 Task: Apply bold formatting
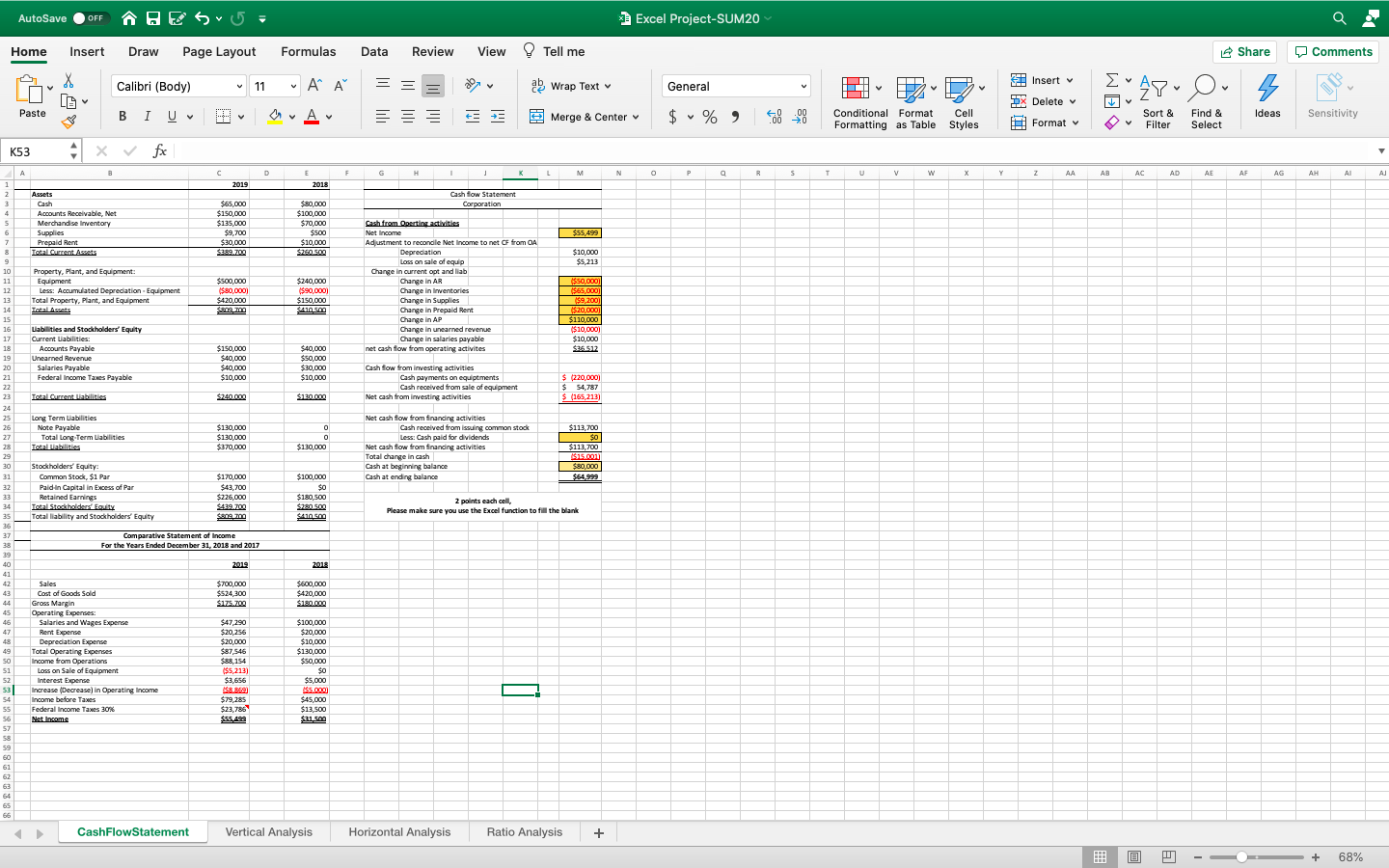[x=122, y=115]
